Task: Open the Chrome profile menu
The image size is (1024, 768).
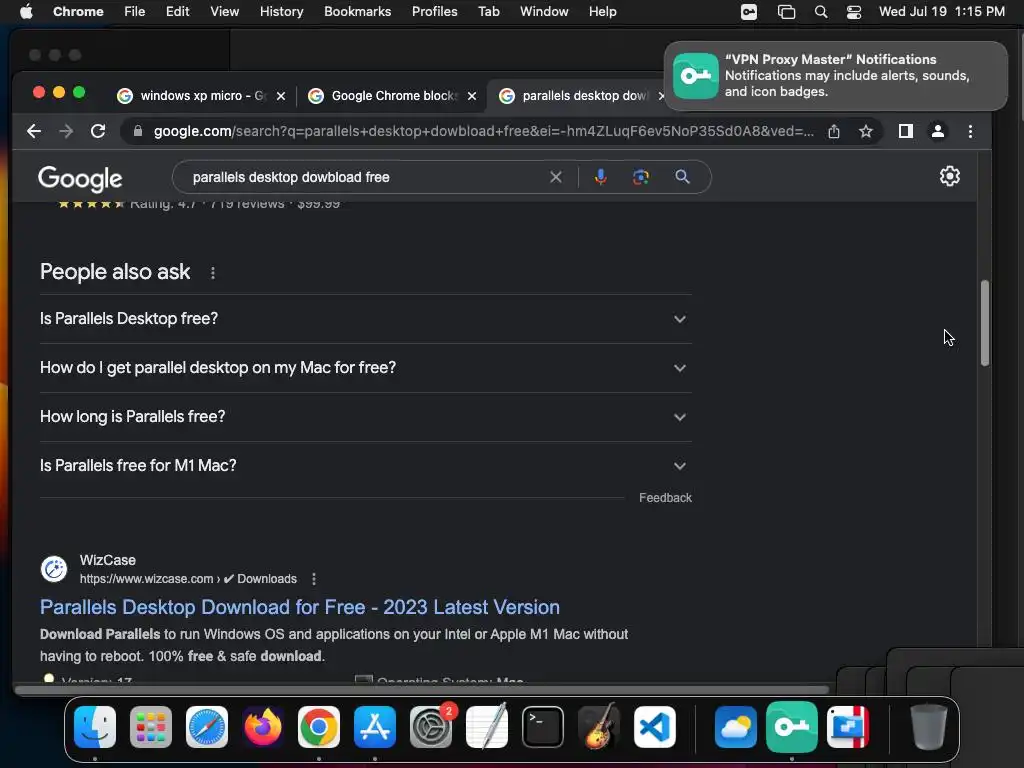Action: pos(937,131)
